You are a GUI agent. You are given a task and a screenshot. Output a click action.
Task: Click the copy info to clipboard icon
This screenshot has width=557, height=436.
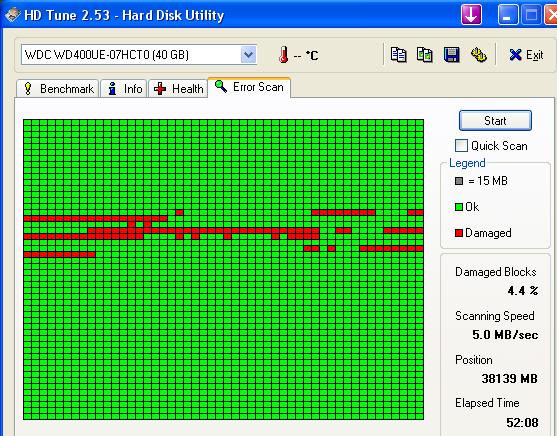[398, 55]
